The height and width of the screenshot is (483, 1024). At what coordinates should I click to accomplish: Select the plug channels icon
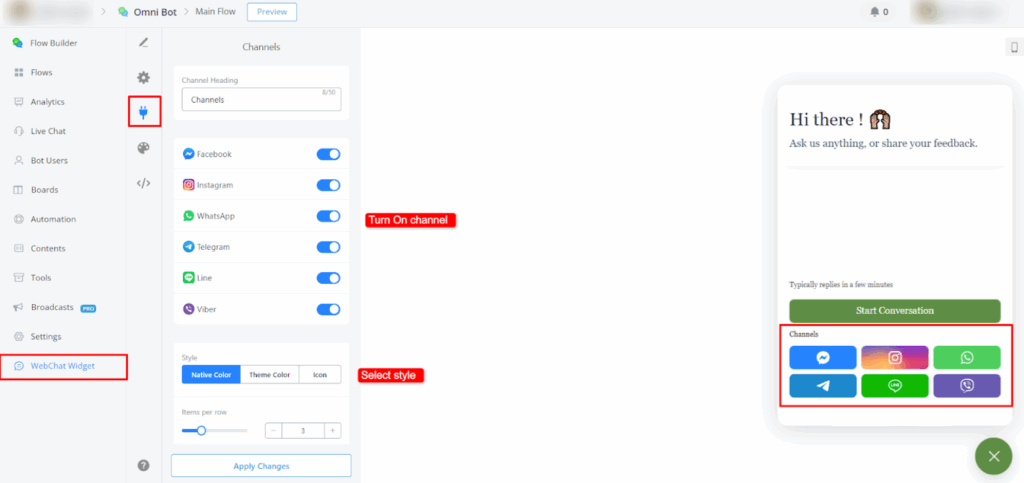143,111
